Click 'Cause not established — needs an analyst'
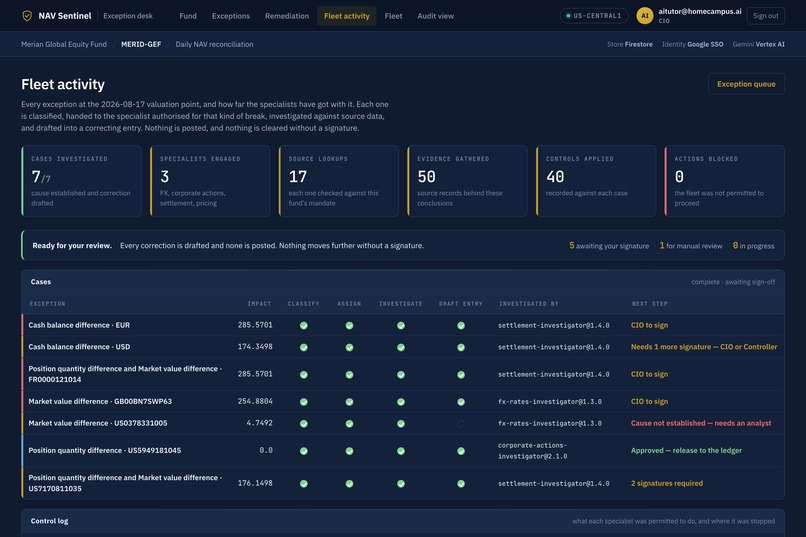The width and height of the screenshot is (806, 537). pos(701,423)
